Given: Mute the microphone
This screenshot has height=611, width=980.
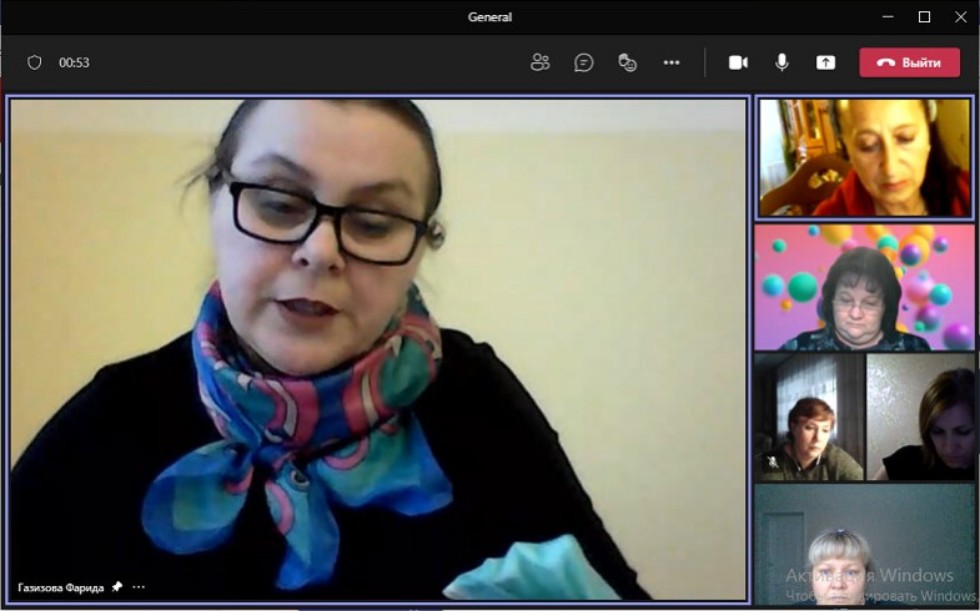Looking at the screenshot, I should (x=782, y=62).
